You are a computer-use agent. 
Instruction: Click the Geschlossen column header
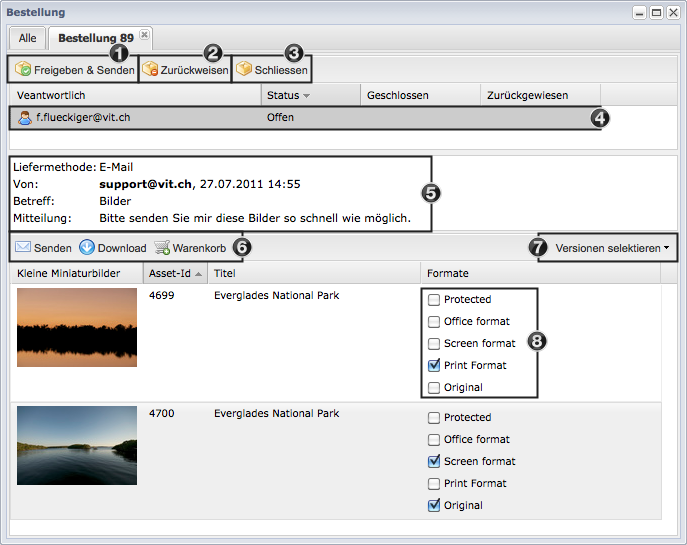pos(420,95)
